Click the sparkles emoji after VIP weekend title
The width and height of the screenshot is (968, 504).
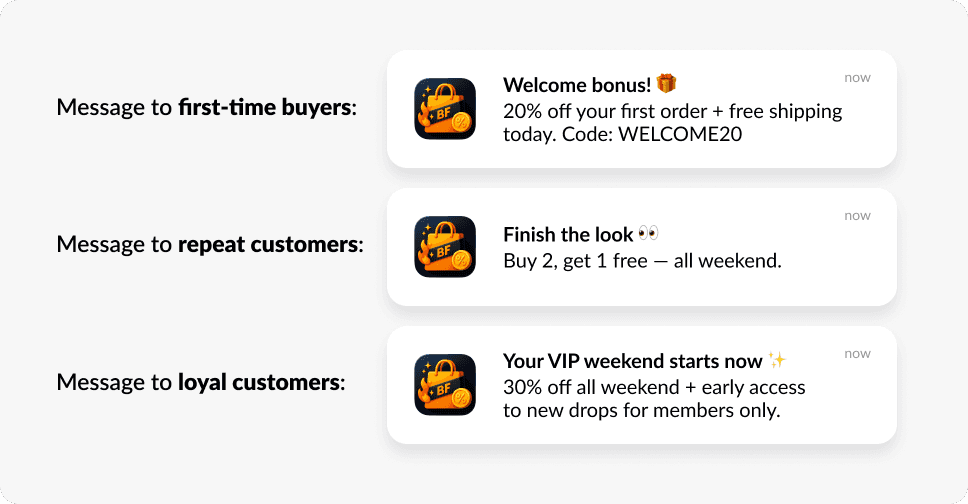777,360
